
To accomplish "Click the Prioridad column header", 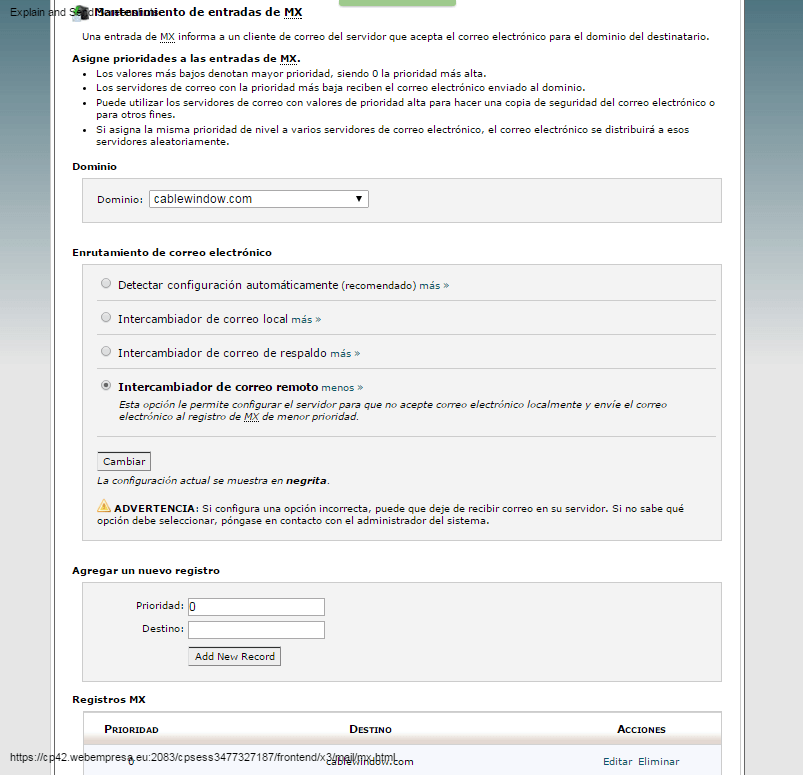I will pyautogui.click(x=131, y=729).
